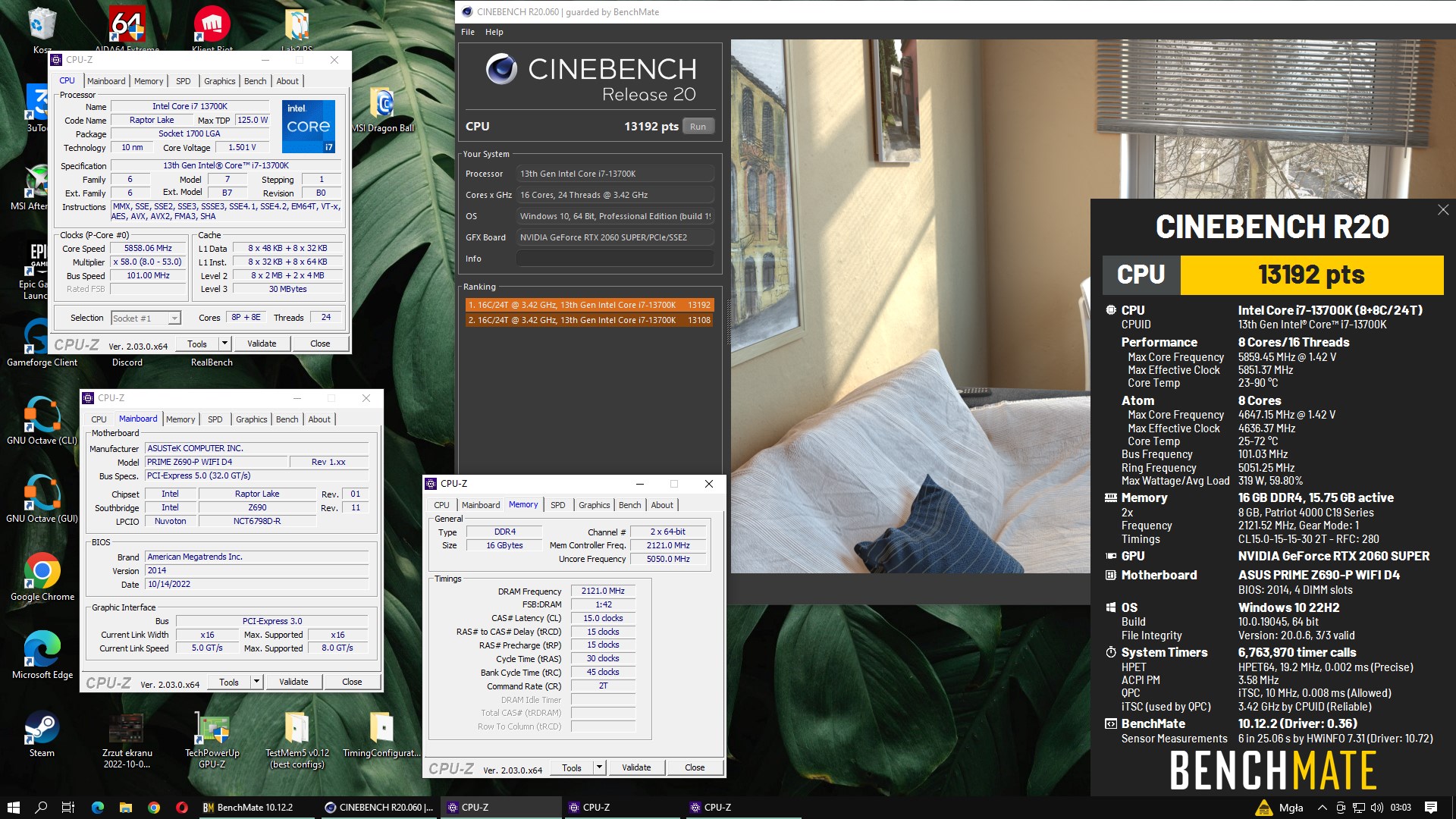Click Close button in Memory CPU-Z

tap(695, 767)
